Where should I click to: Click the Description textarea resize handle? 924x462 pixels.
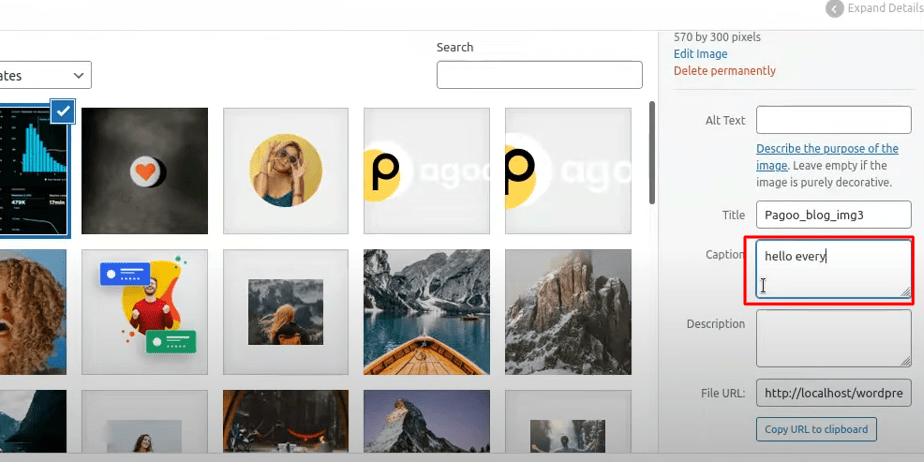coord(906,362)
